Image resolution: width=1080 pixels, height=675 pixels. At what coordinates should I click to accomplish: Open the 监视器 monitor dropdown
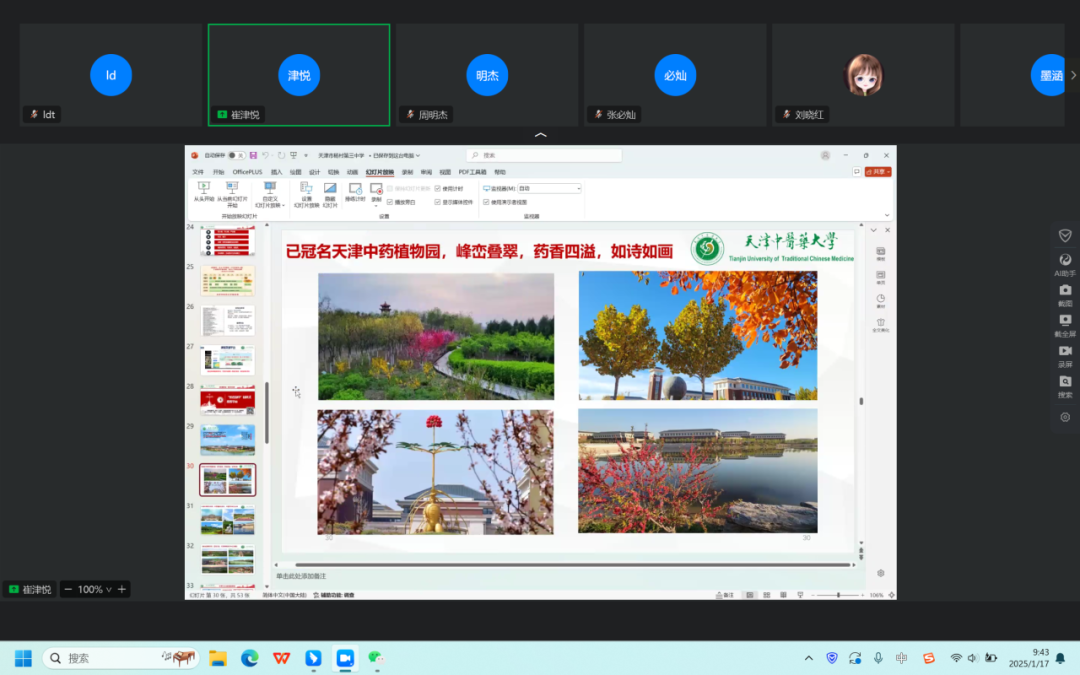(x=548, y=188)
